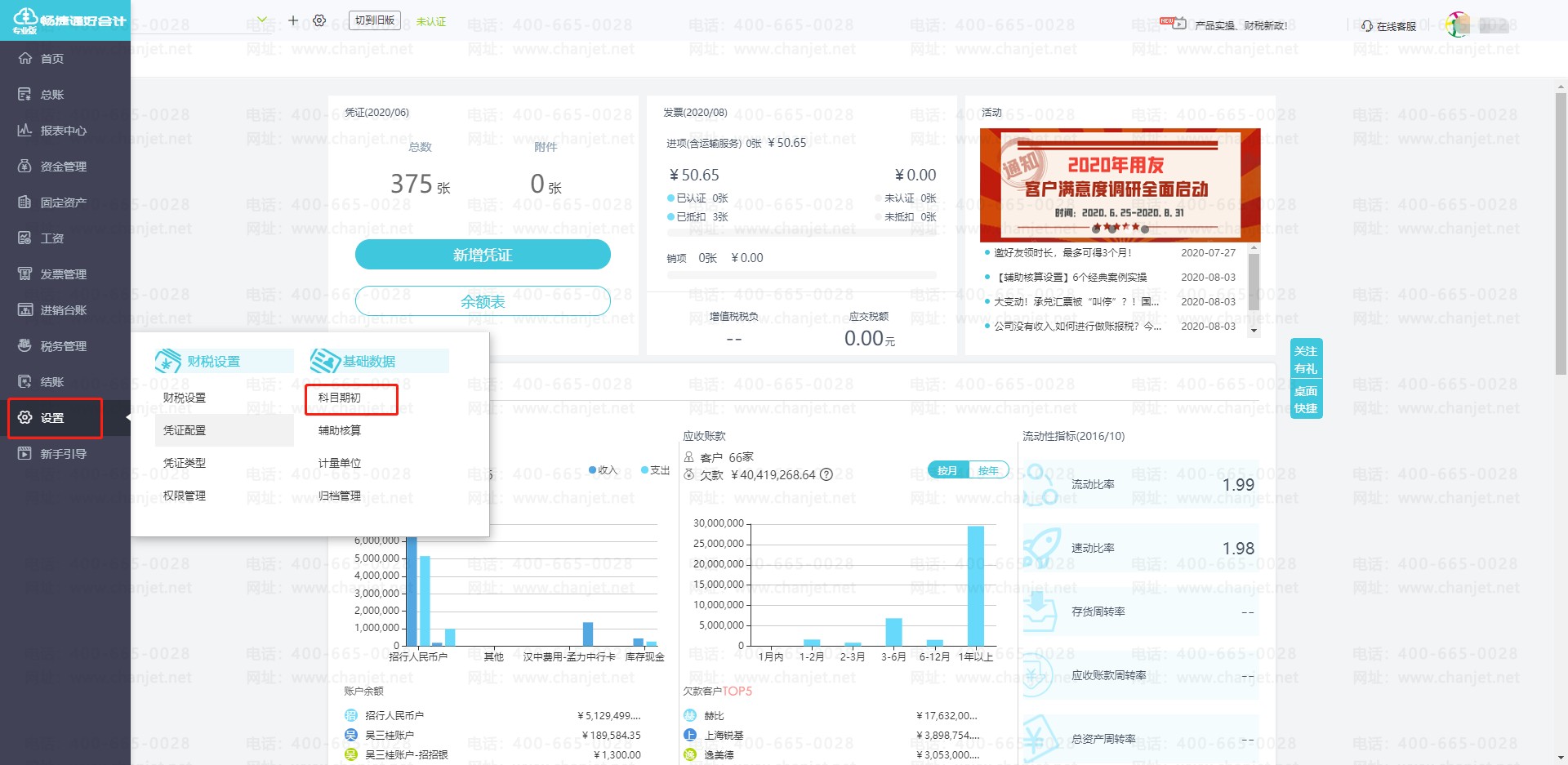Open 税务管理 tax icon
The height and width of the screenshot is (765, 1568).
tap(24, 345)
